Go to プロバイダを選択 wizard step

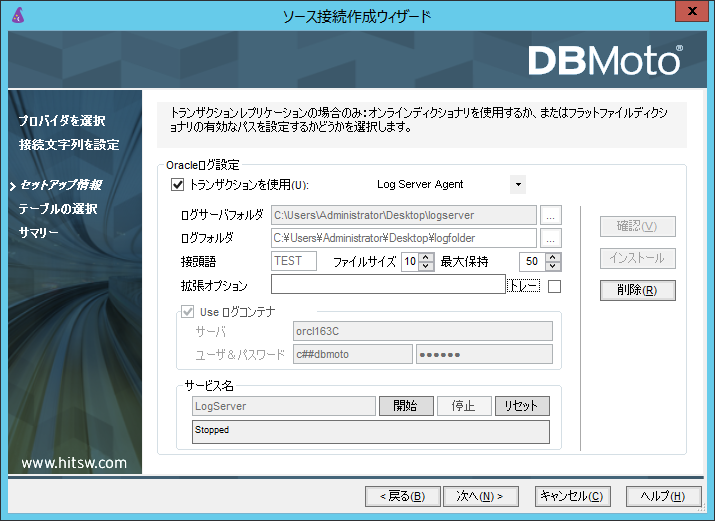(x=62, y=121)
